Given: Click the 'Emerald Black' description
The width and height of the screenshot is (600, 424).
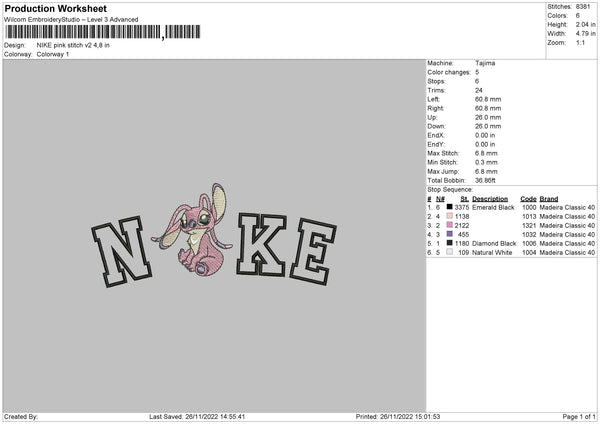Looking at the screenshot, I should click(x=493, y=207).
